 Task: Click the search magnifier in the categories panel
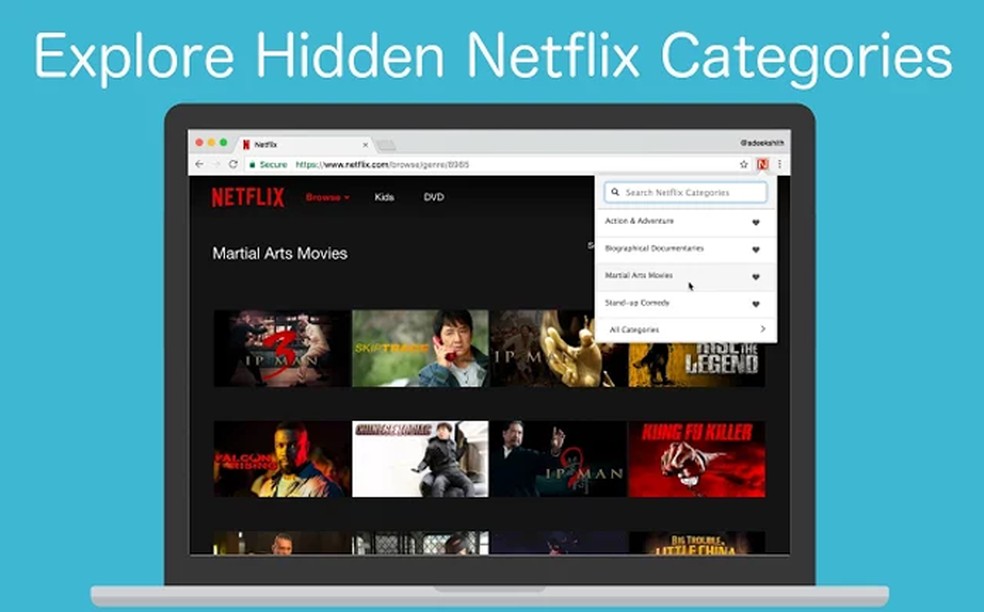click(x=615, y=192)
